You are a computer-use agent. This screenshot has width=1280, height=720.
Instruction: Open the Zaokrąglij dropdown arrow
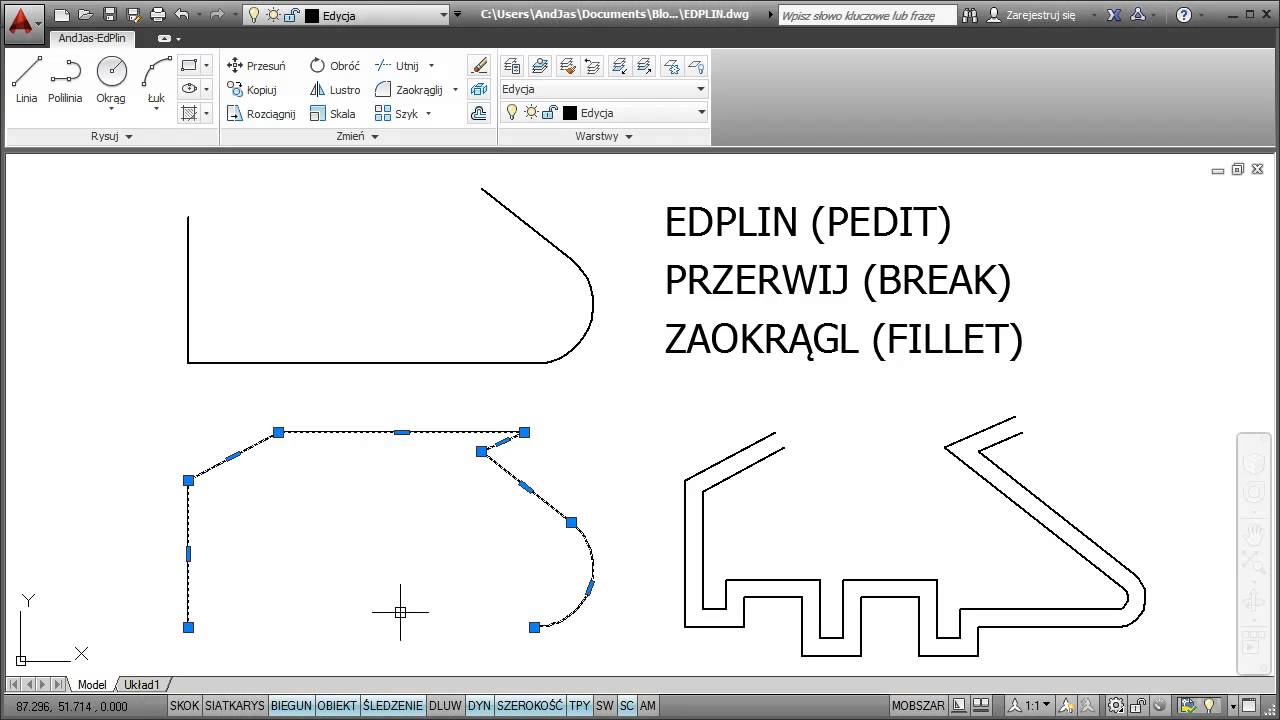[x=455, y=90]
